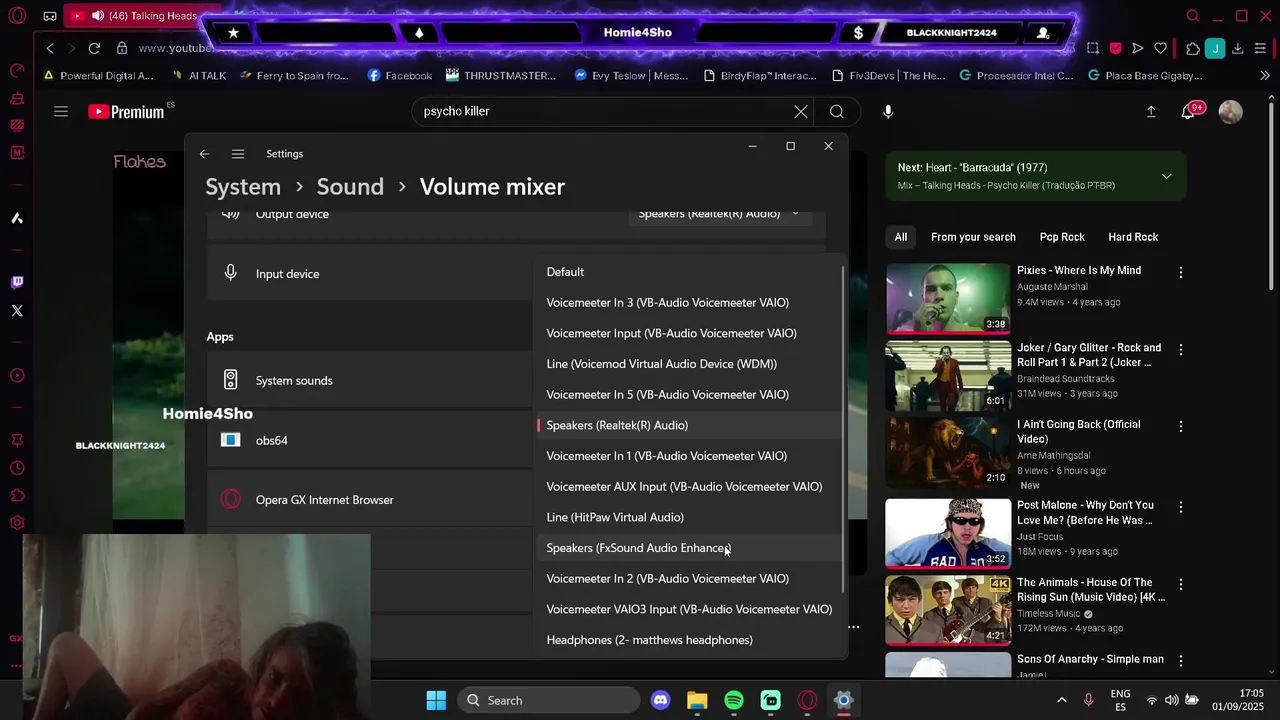1280x720 pixels.
Task: Select Speakers (FxSound Audio Enhancer)
Action: click(x=688, y=548)
